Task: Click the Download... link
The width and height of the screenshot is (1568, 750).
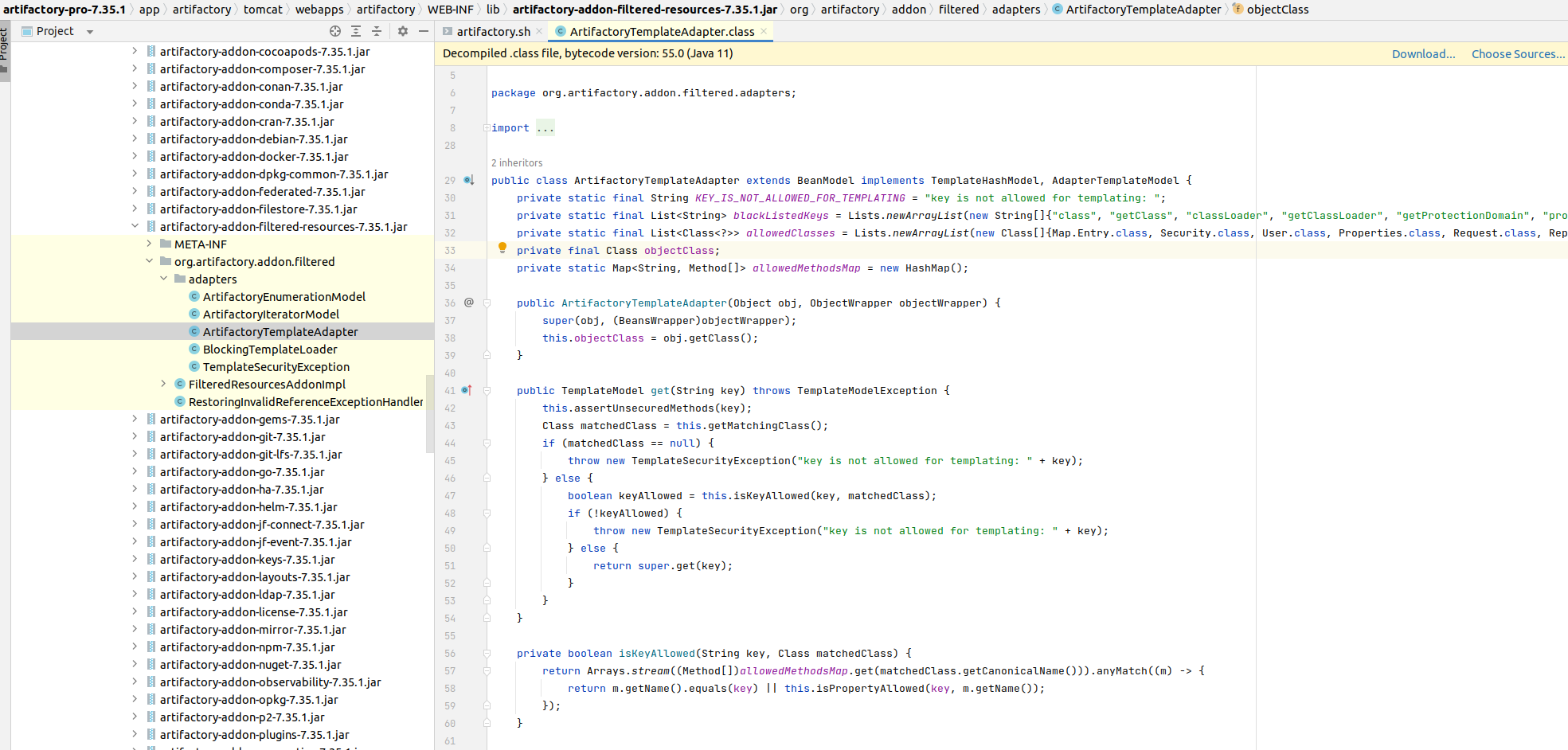Action: (1423, 54)
